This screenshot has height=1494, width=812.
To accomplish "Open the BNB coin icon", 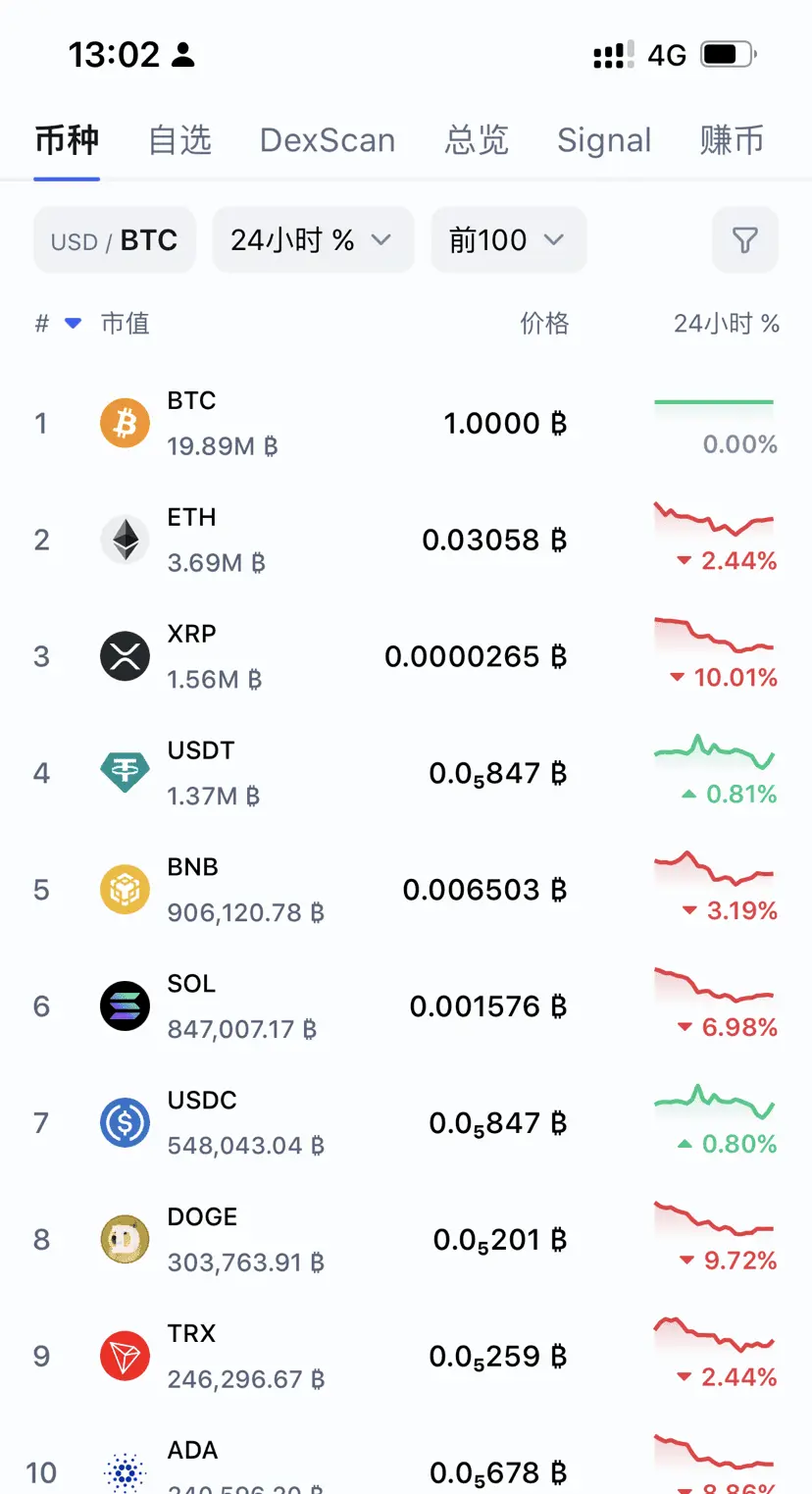I will [126, 890].
